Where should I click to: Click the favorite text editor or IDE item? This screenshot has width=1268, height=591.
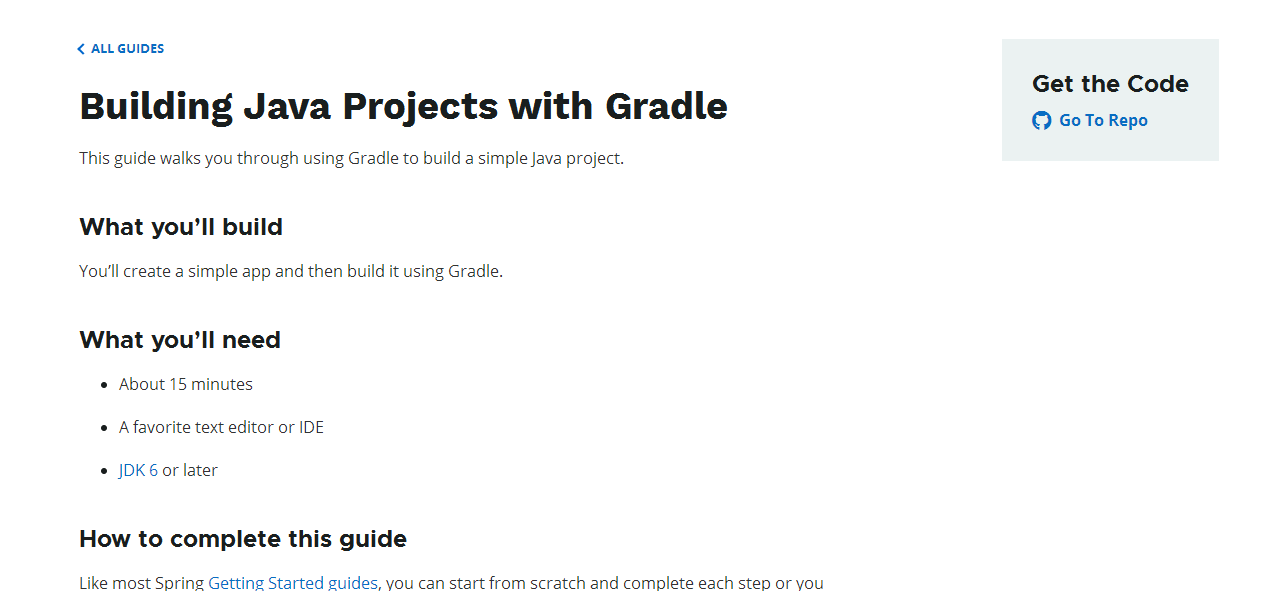coord(221,427)
